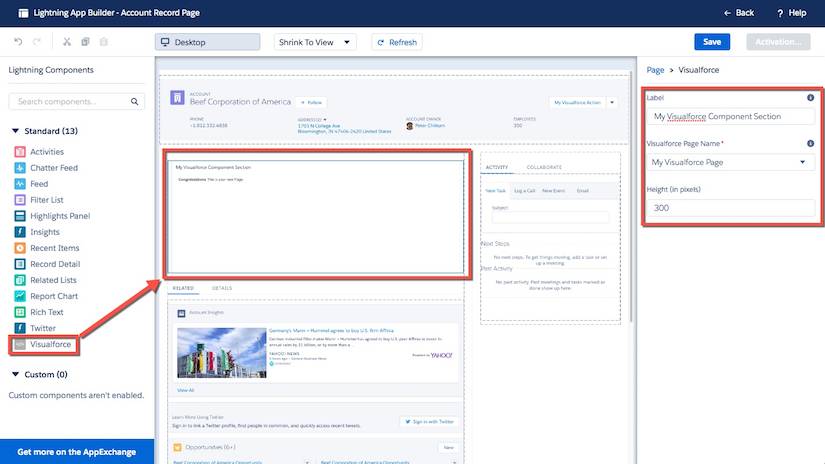
Task: Select the Recent Items component icon
Action: (x=20, y=248)
